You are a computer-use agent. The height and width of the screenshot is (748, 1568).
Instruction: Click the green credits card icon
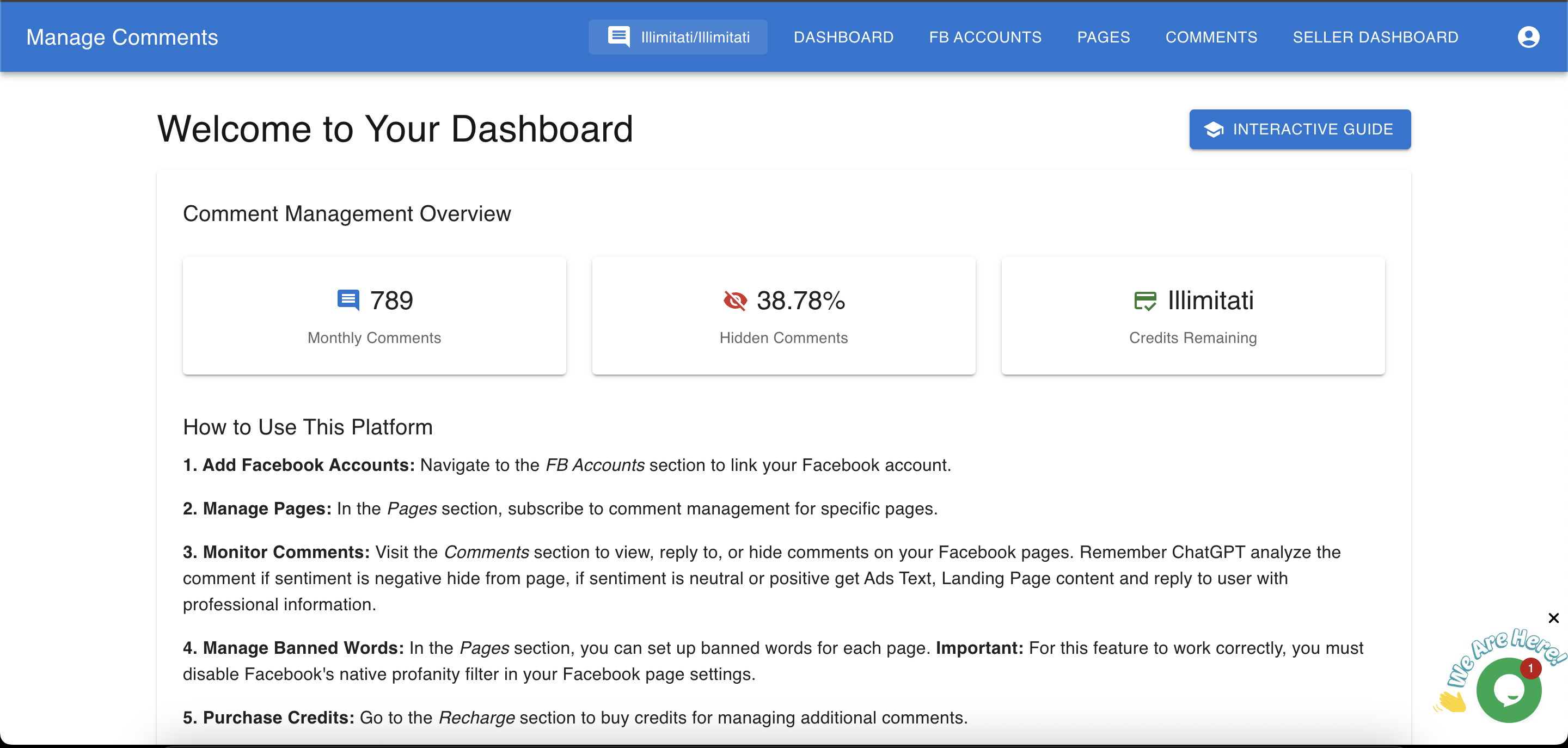tap(1145, 300)
